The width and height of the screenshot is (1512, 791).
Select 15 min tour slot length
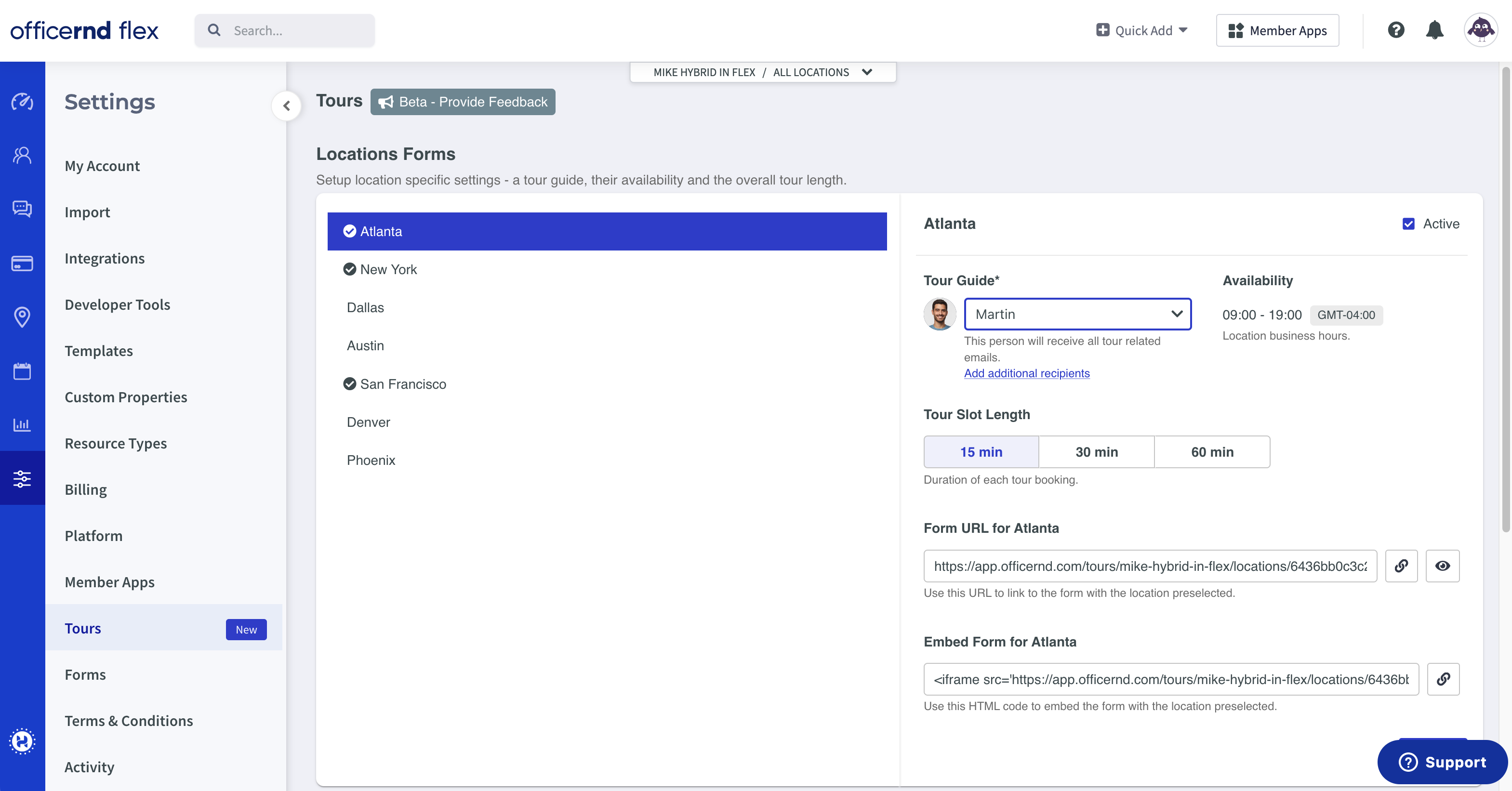981,452
